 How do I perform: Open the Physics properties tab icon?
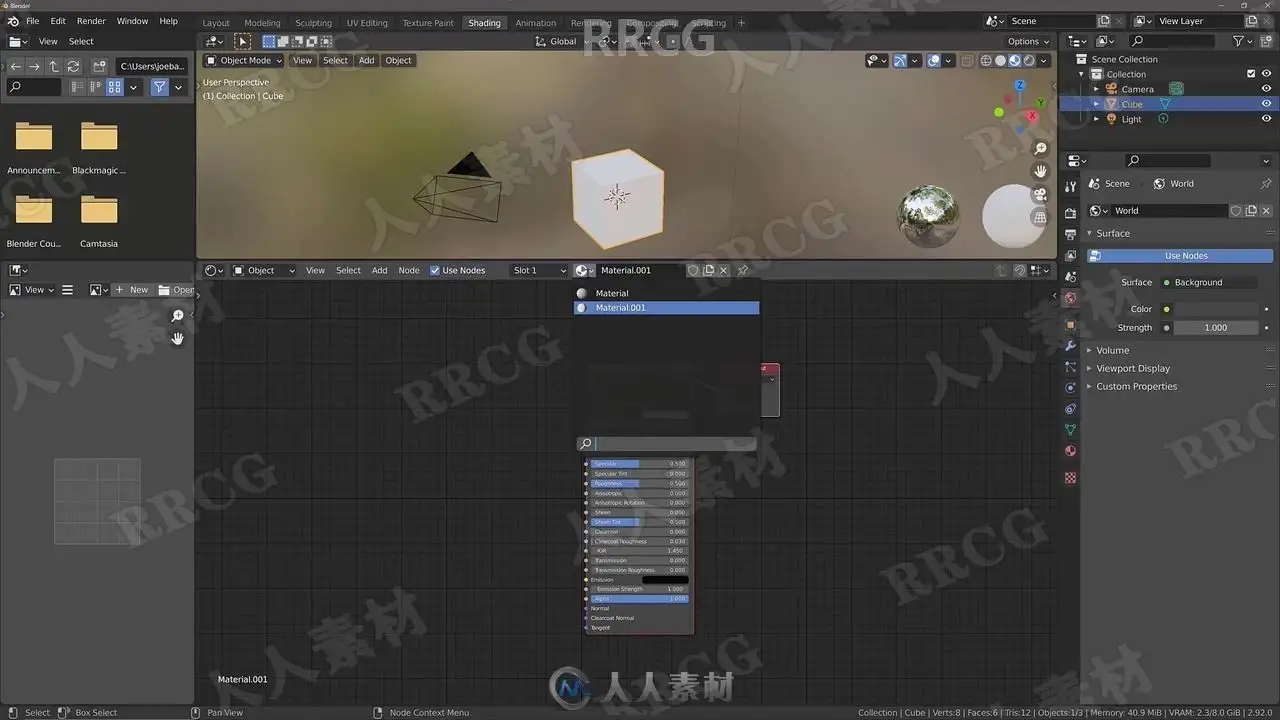1071,388
